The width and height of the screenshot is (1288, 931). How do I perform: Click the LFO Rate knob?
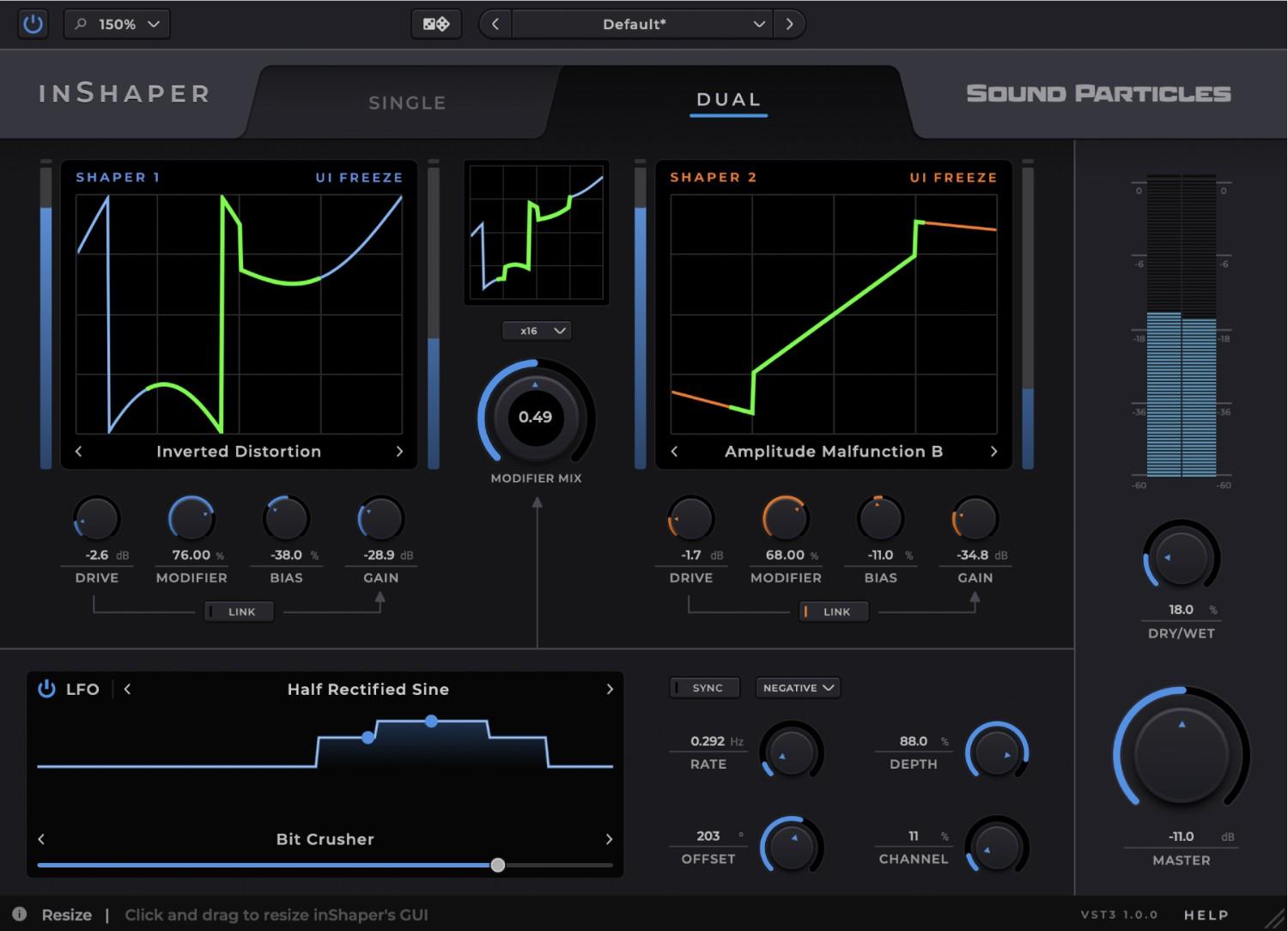pos(789,751)
